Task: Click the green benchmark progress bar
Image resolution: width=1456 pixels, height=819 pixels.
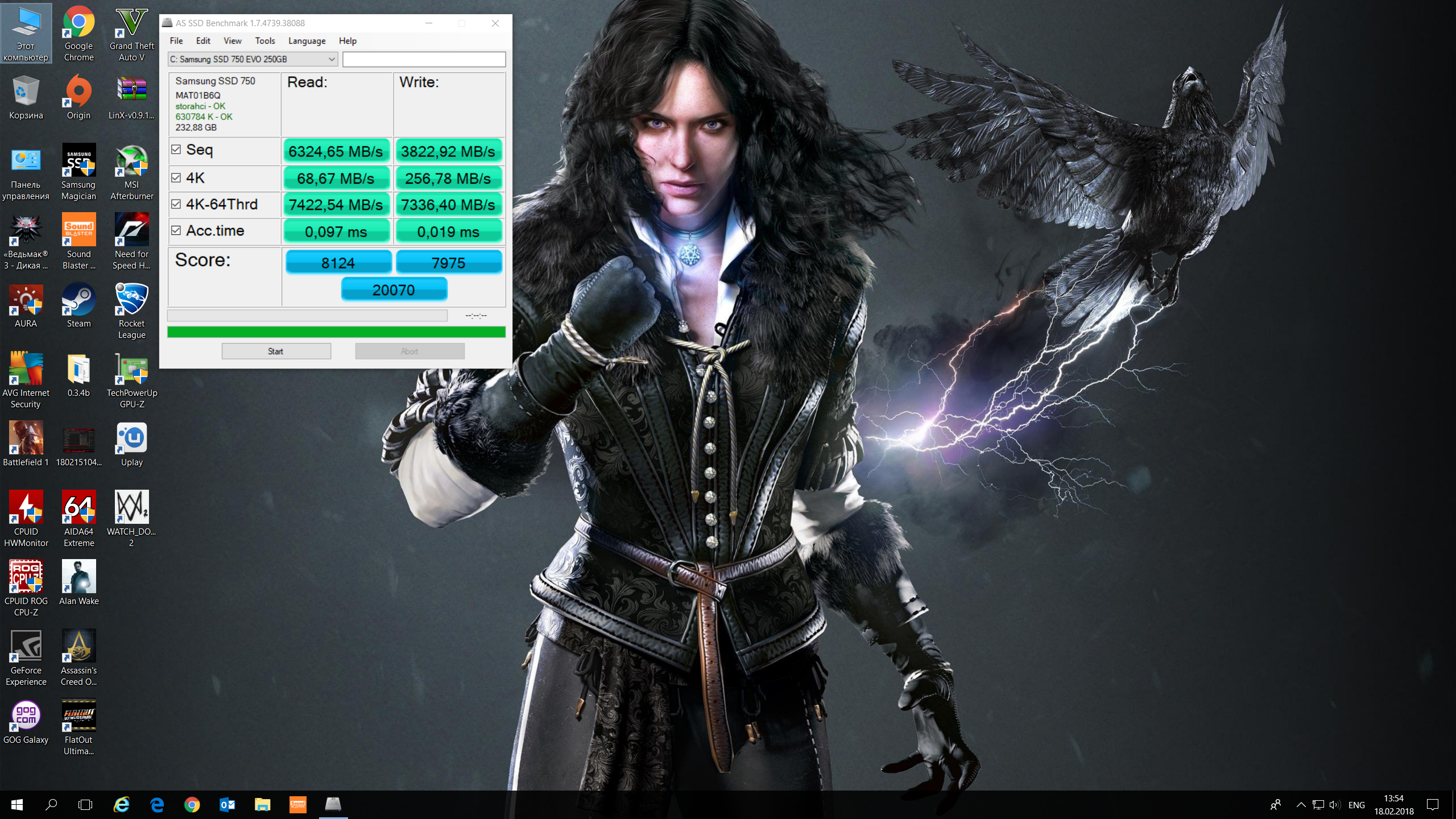Action: (336, 332)
